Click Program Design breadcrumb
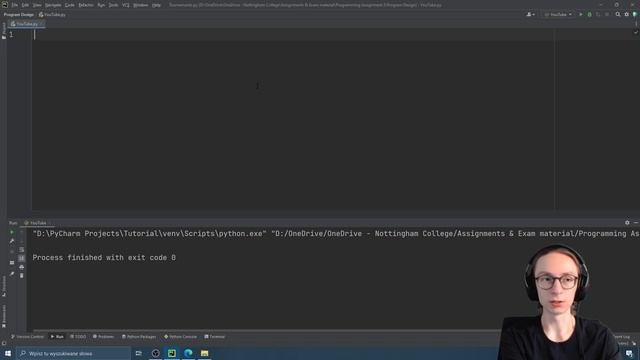Viewport: 640px width, 360px height. click(x=18, y=15)
